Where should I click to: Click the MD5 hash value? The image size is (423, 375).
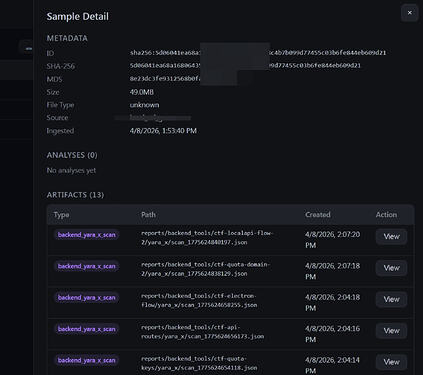coord(166,79)
